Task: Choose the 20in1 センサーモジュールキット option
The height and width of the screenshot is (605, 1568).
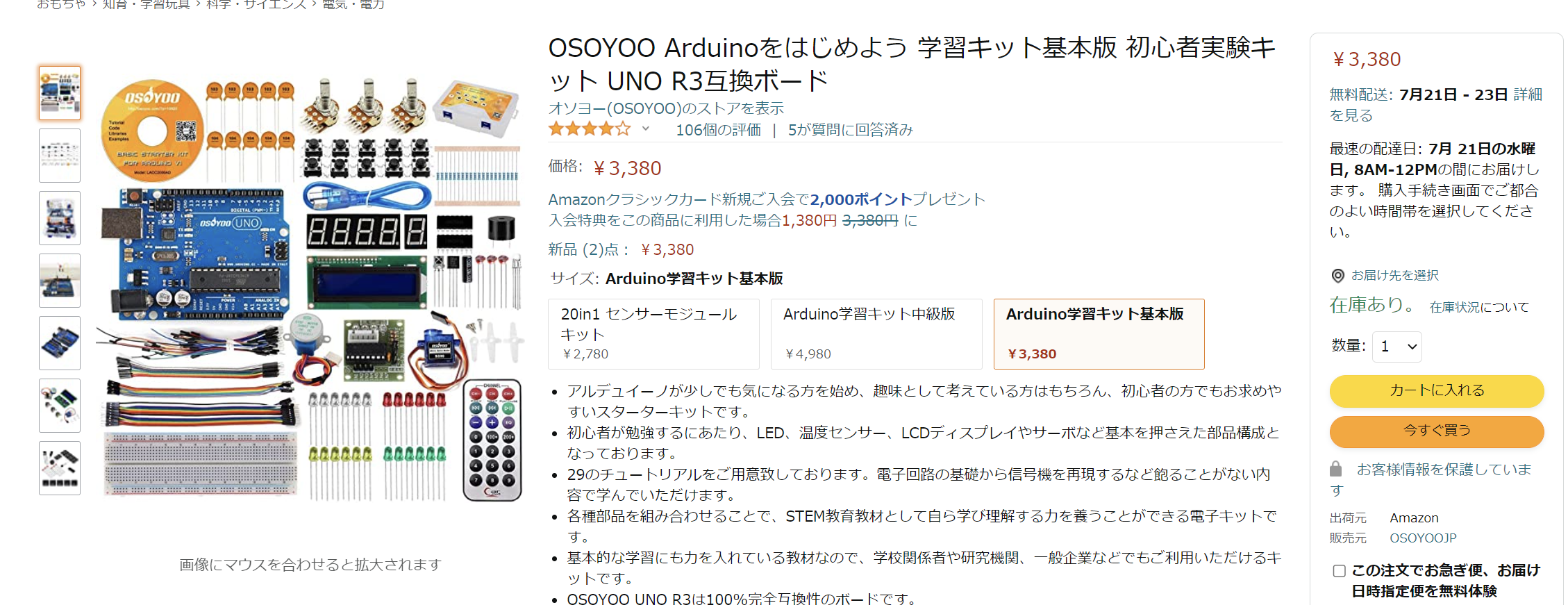Action: coord(653,334)
